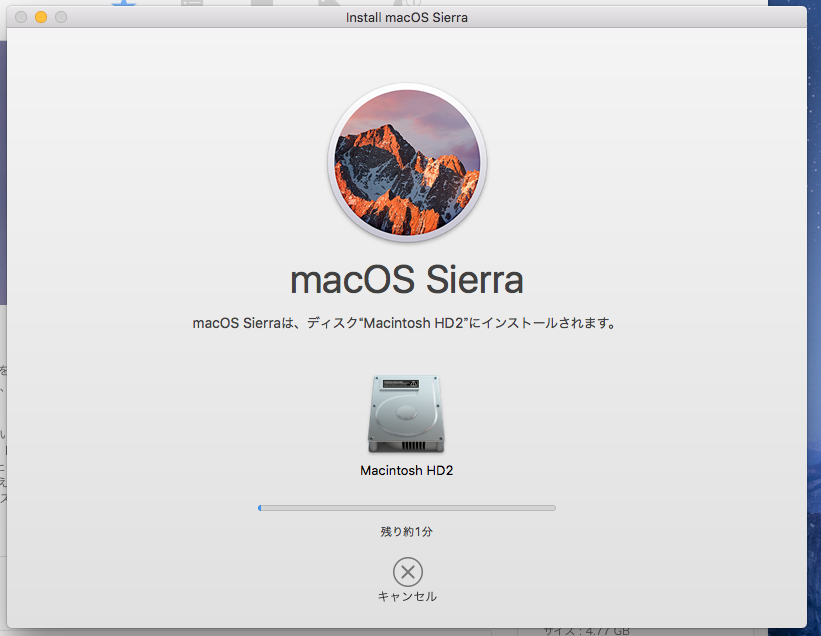Select the Macintosh HD2 drive icon
This screenshot has height=636, width=821.
(406, 414)
